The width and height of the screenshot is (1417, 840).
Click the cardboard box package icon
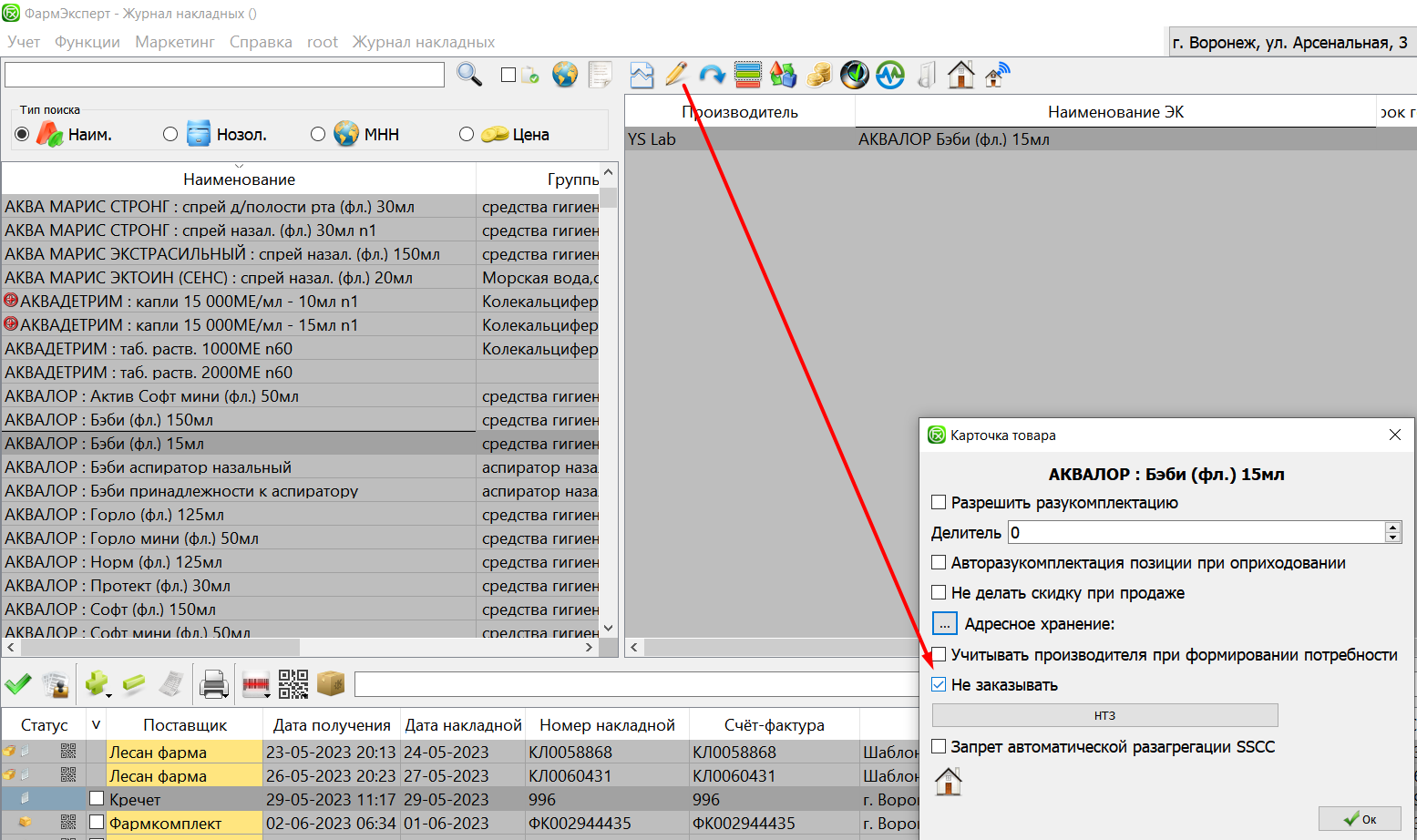point(331,684)
